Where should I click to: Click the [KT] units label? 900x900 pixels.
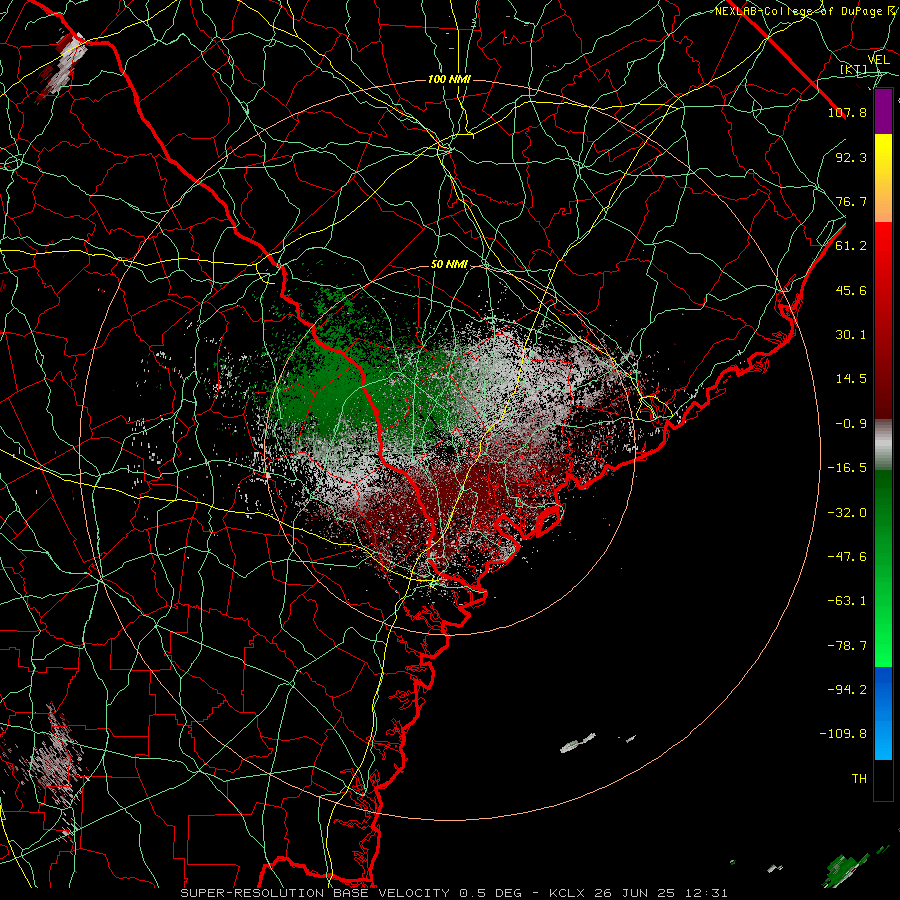pos(854,69)
